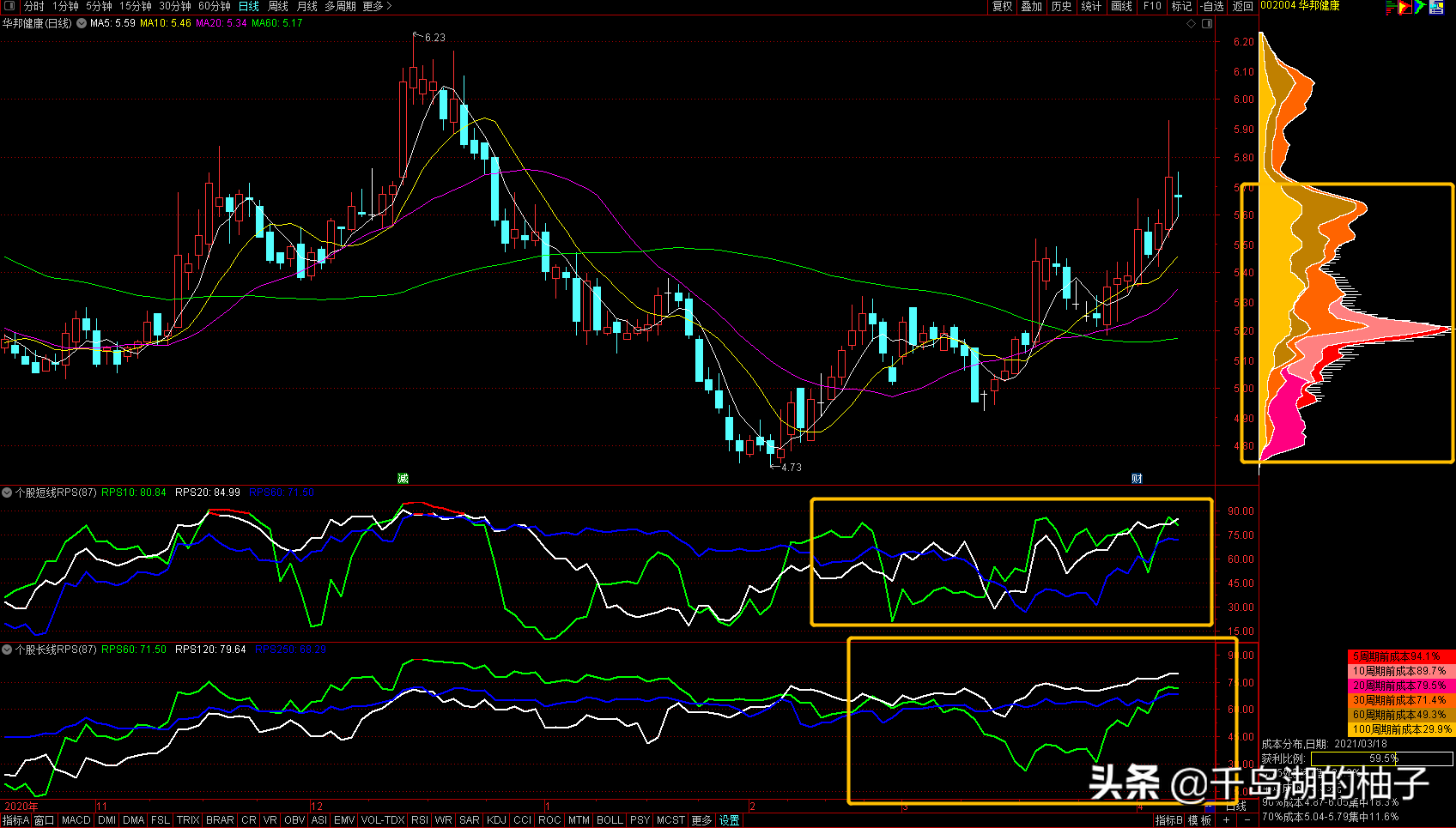Screen dimensions: 1456x828
Task: Open the 更多 indicators list in bottom bar
Action: (701, 820)
